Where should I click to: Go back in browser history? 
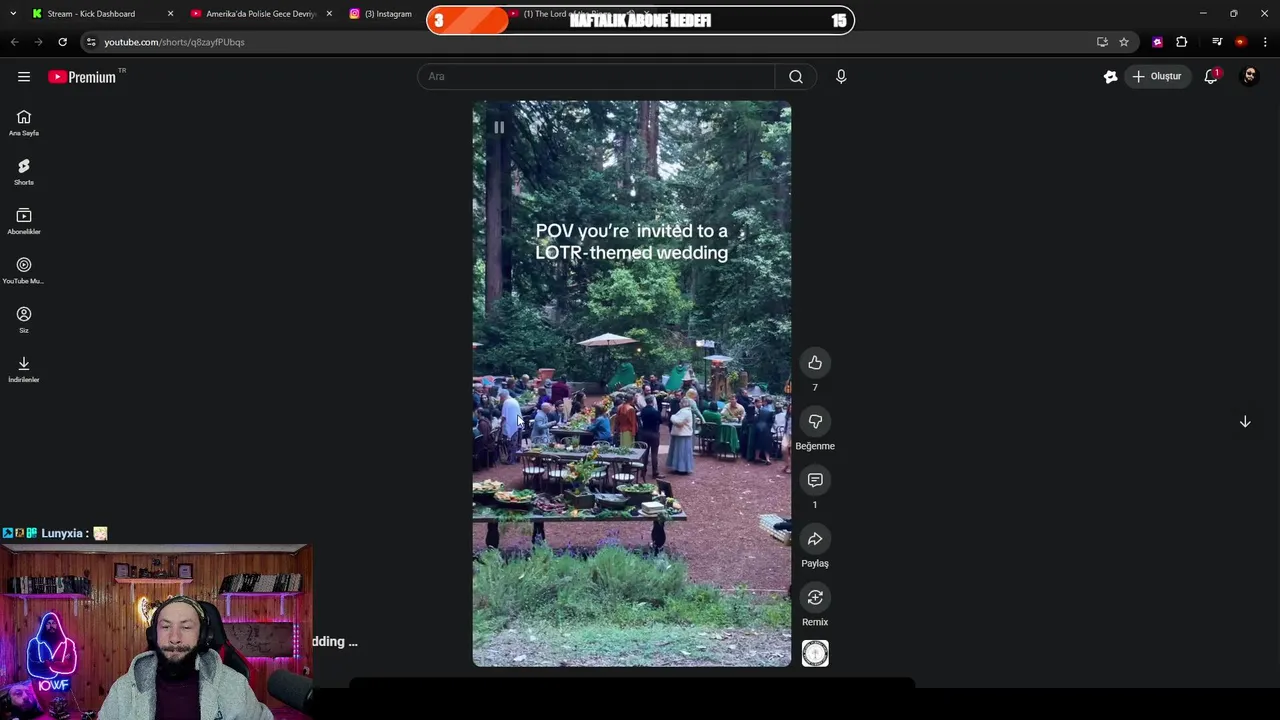pyautogui.click(x=14, y=42)
